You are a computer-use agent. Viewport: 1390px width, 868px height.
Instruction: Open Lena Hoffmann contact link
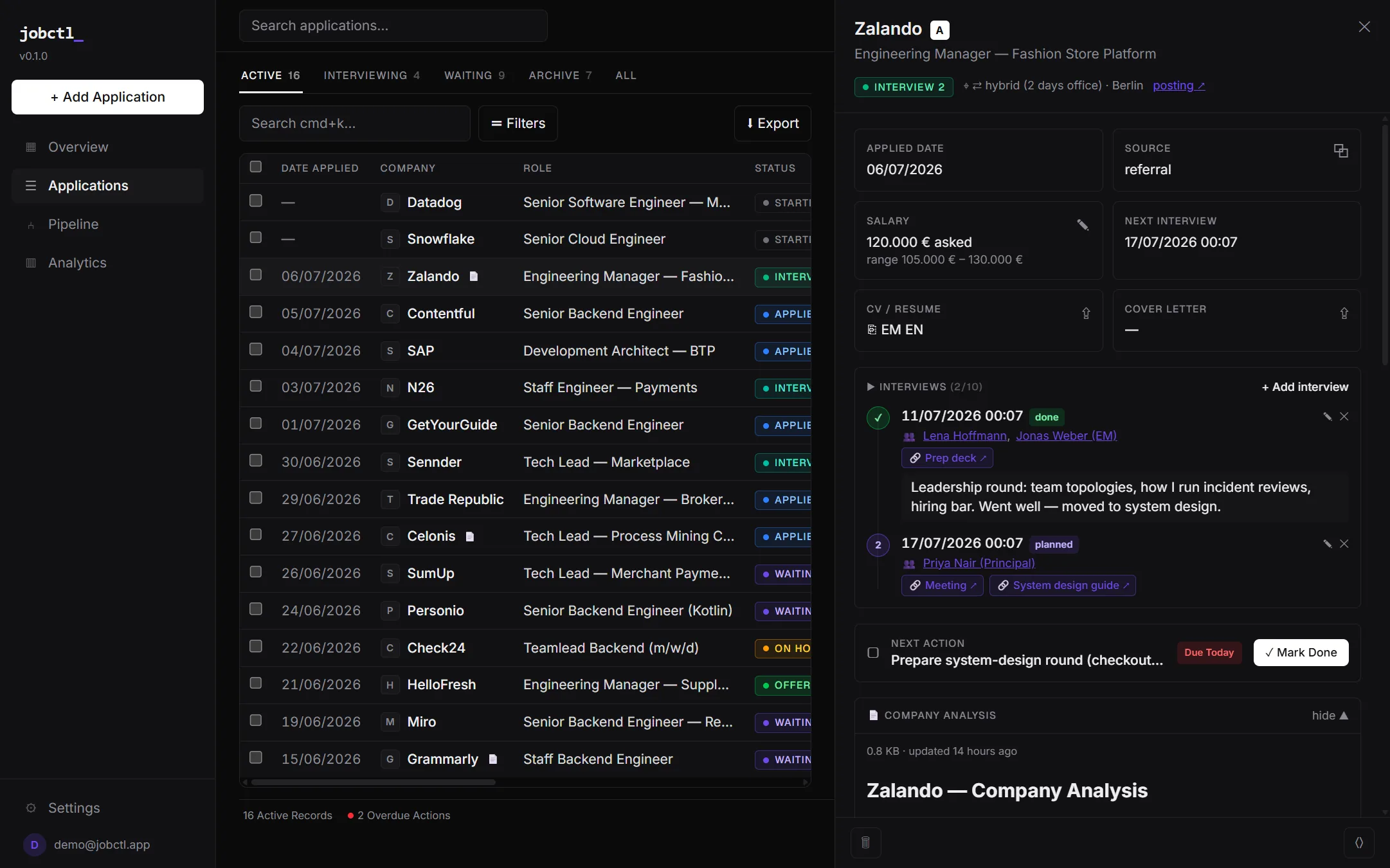tap(966, 436)
